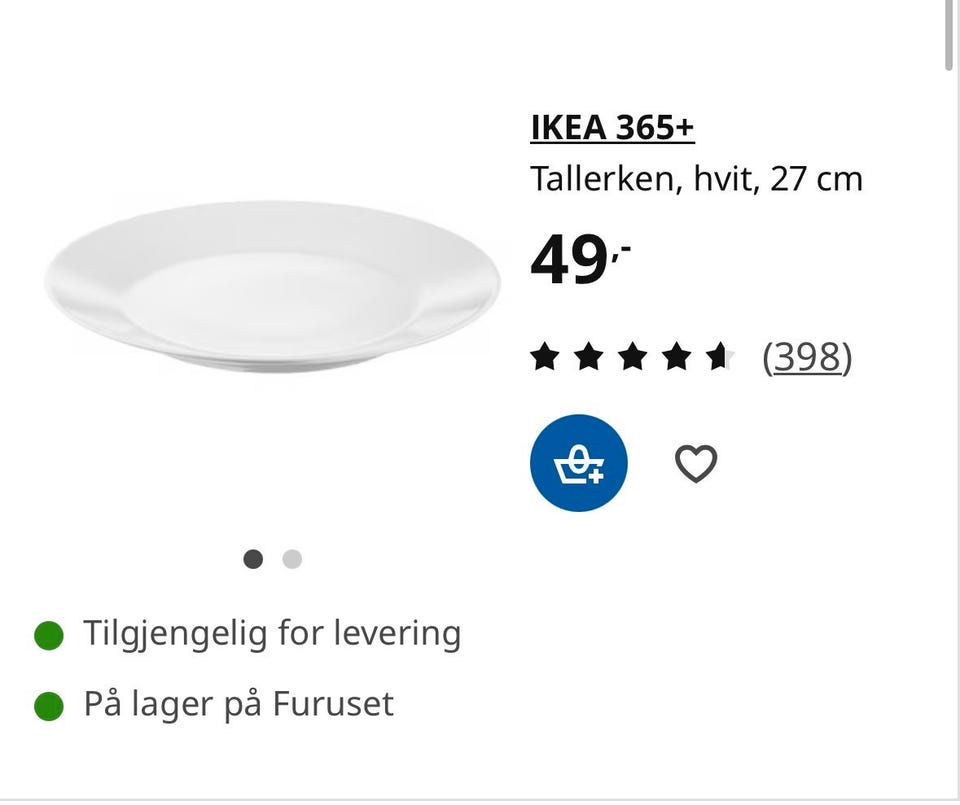960x805 pixels.
Task: Click the fourth rating star
Action: (x=677, y=357)
